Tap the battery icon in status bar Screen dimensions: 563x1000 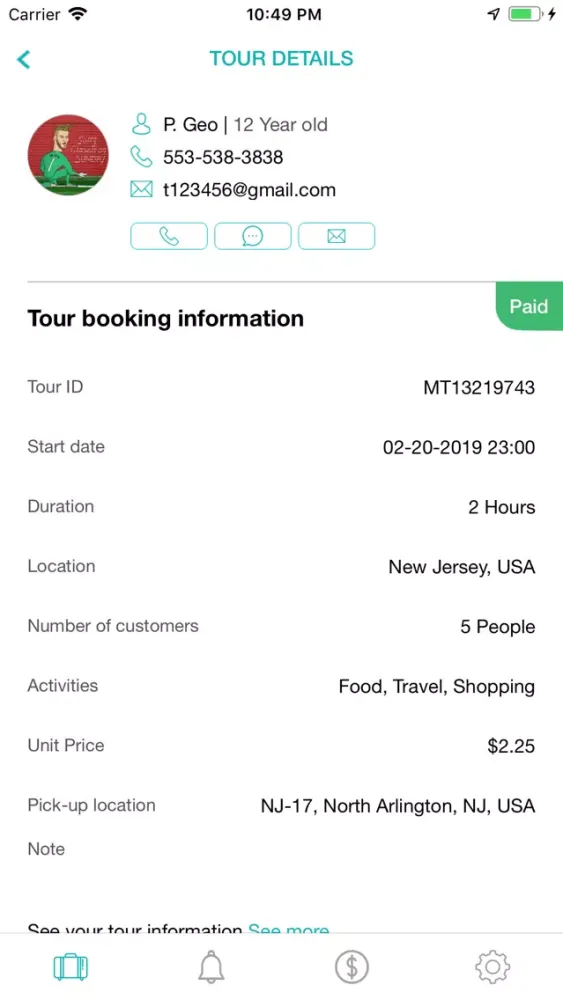pyautogui.click(x=525, y=14)
